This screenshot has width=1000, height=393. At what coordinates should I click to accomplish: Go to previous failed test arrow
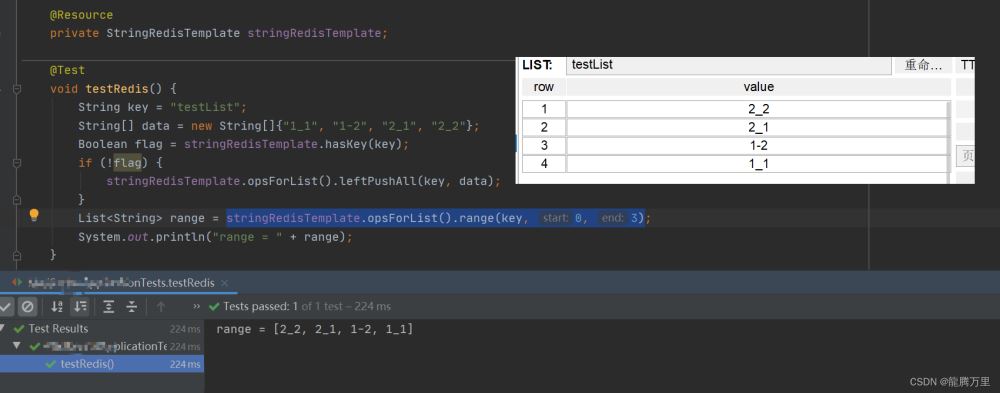[161, 307]
